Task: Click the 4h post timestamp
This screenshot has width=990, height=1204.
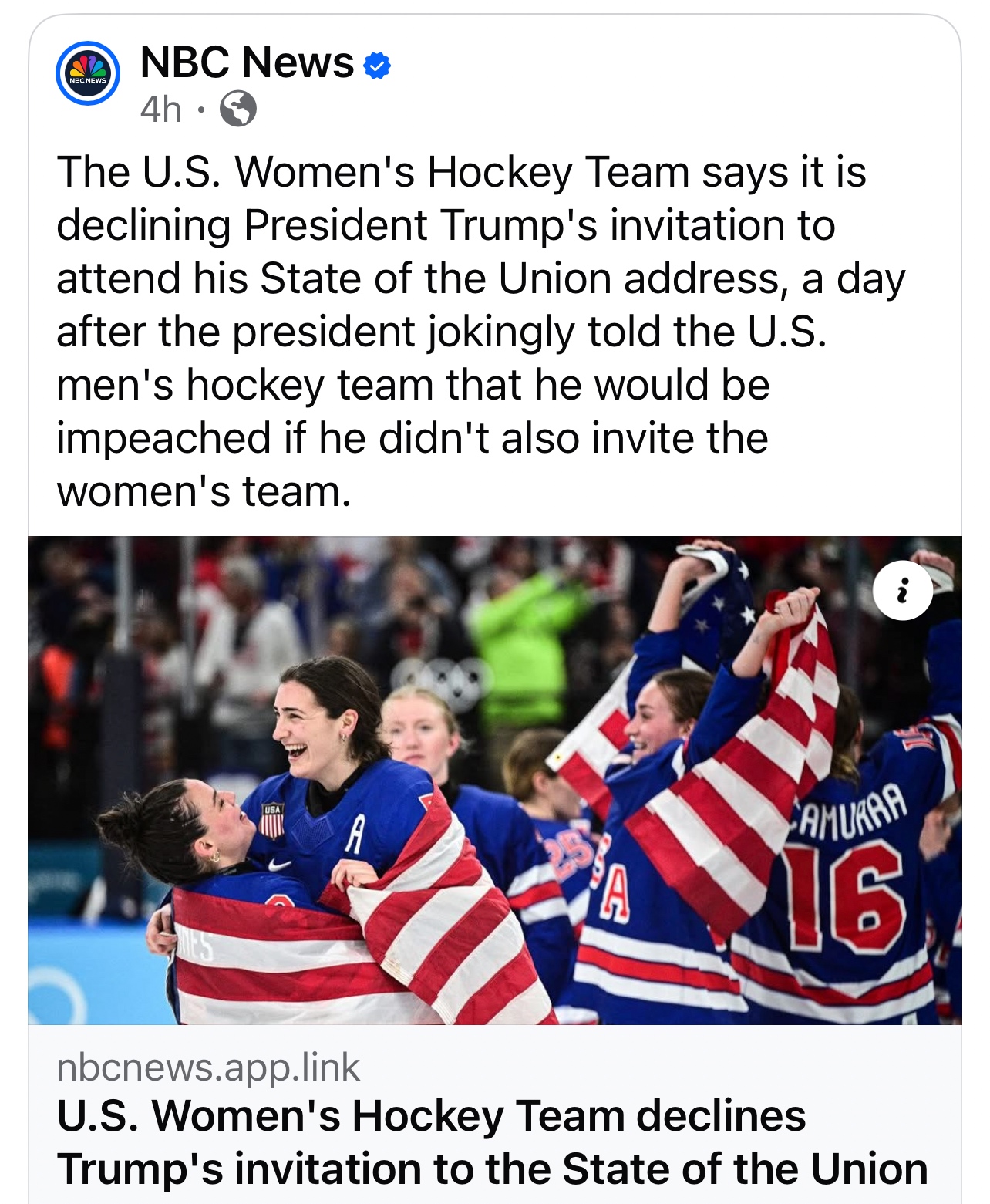Action: tap(160, 110)
